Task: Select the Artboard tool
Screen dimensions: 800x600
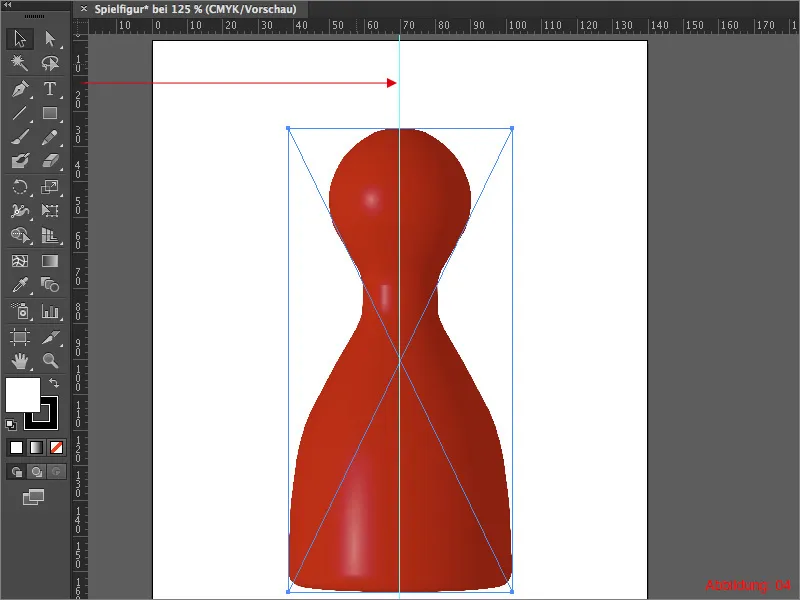Action: (x=20, y=337)
